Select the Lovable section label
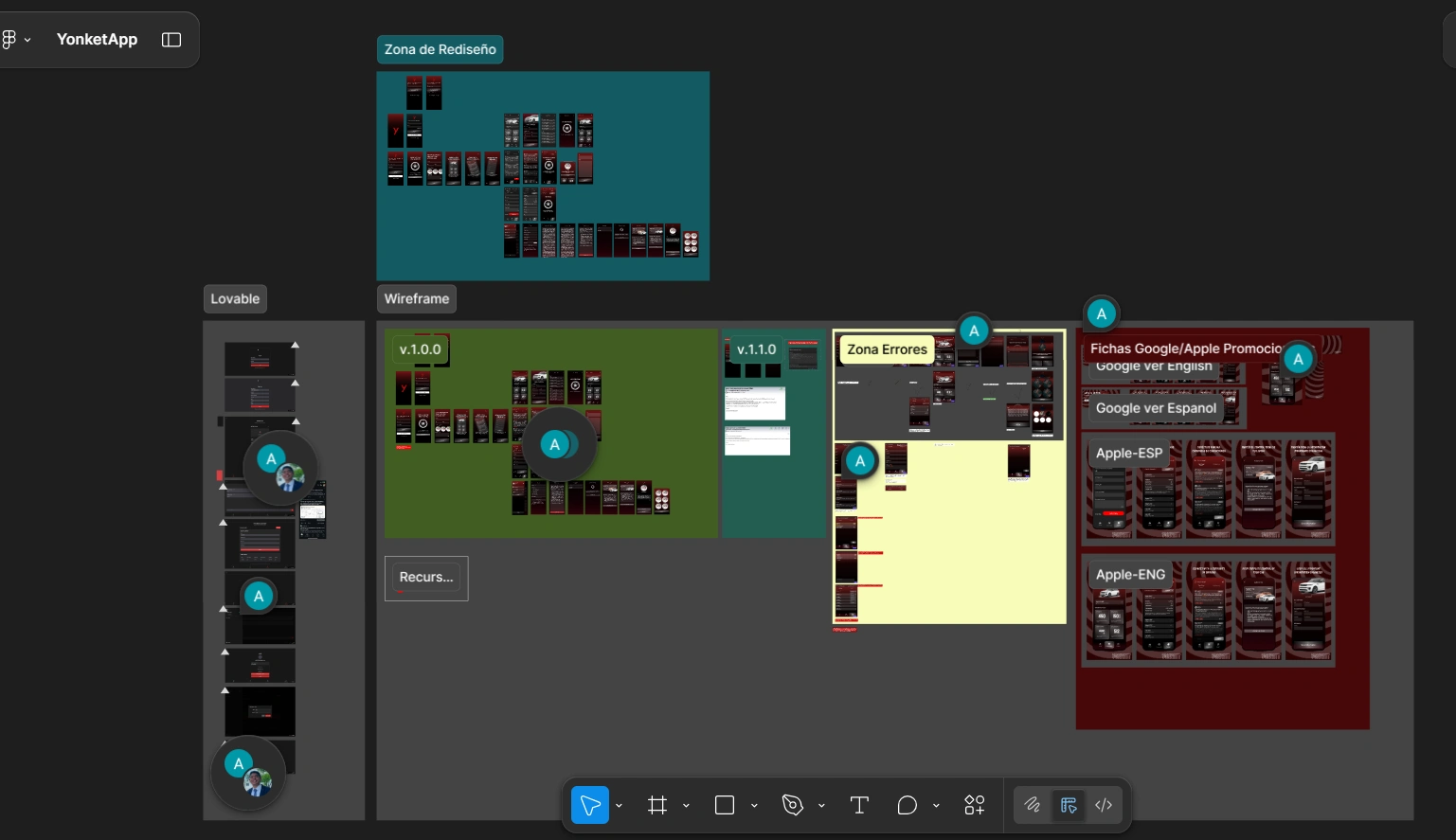1456x840 pixels. point(235,298)
